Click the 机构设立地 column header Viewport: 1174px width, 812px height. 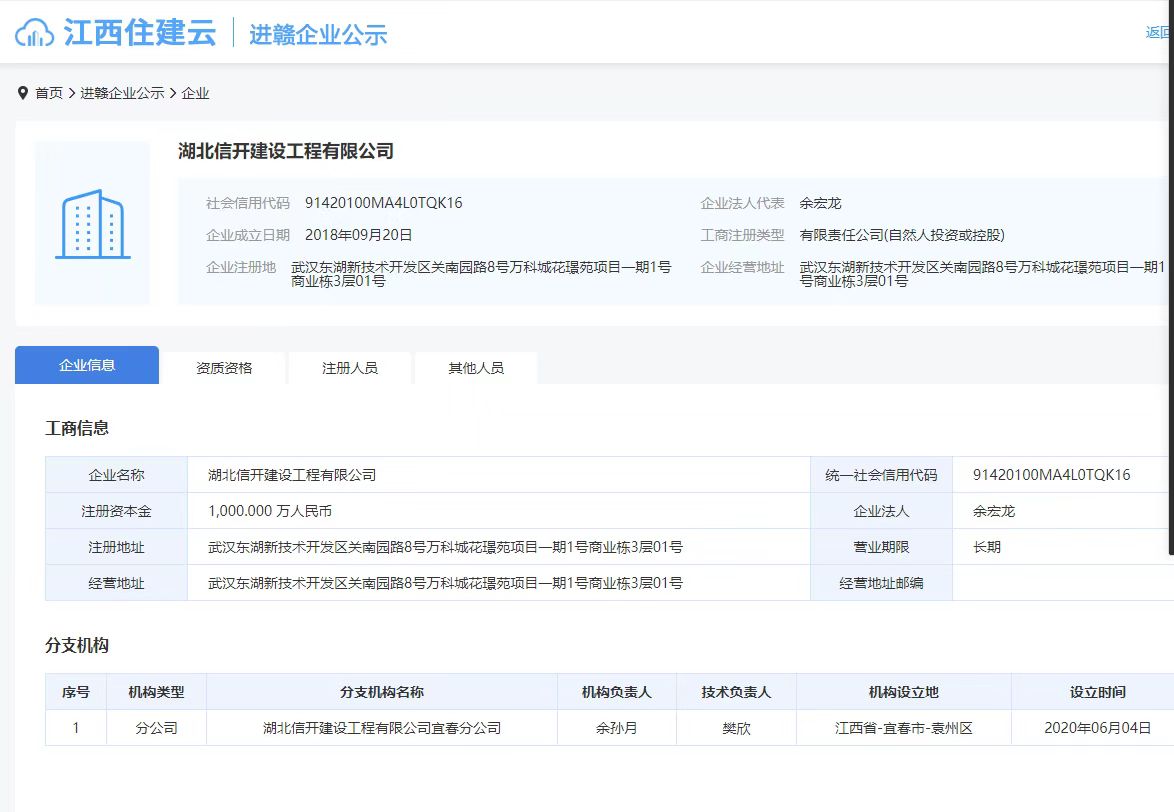[904, 692]
